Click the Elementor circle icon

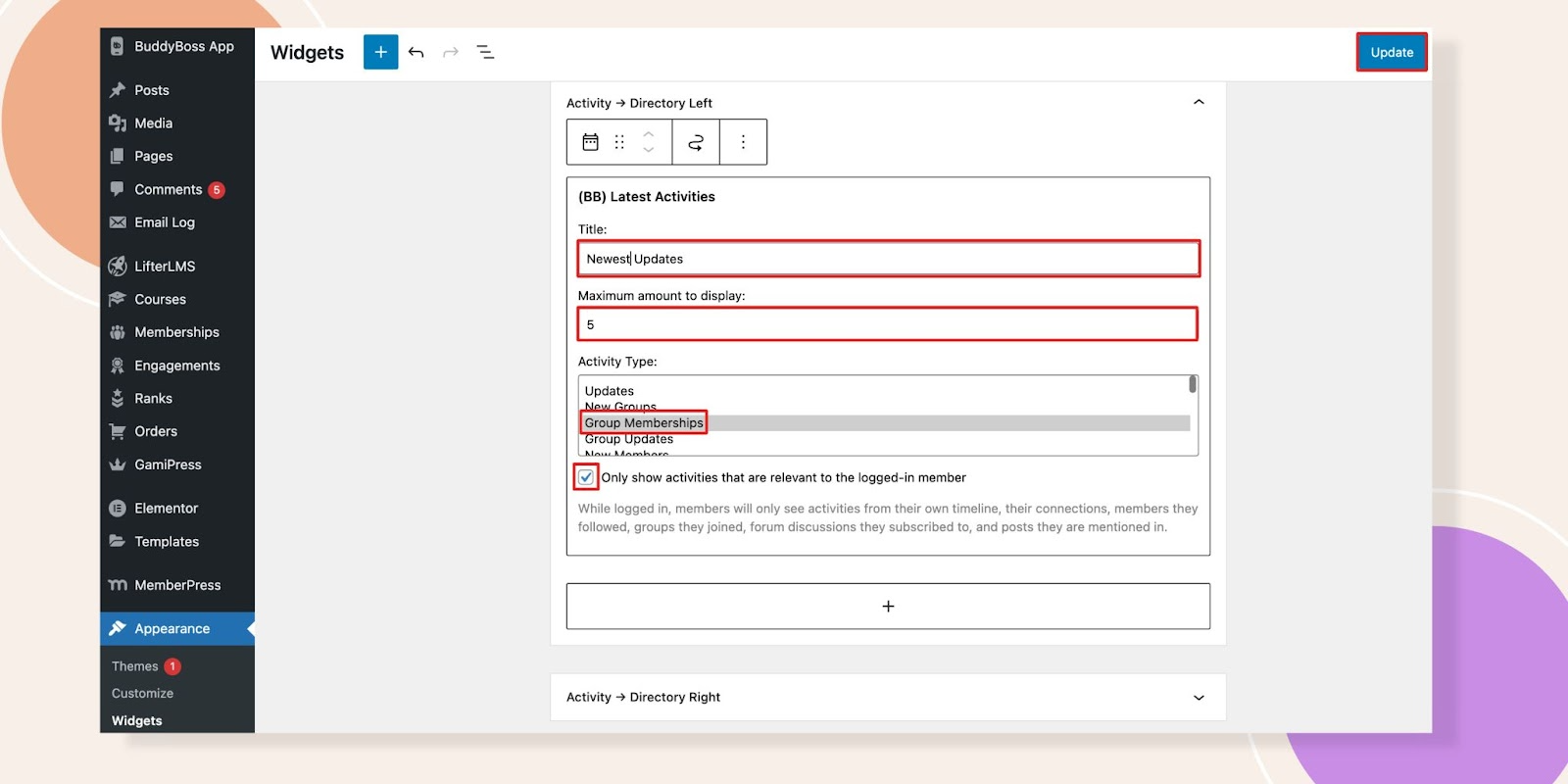(x=118, y=508)
